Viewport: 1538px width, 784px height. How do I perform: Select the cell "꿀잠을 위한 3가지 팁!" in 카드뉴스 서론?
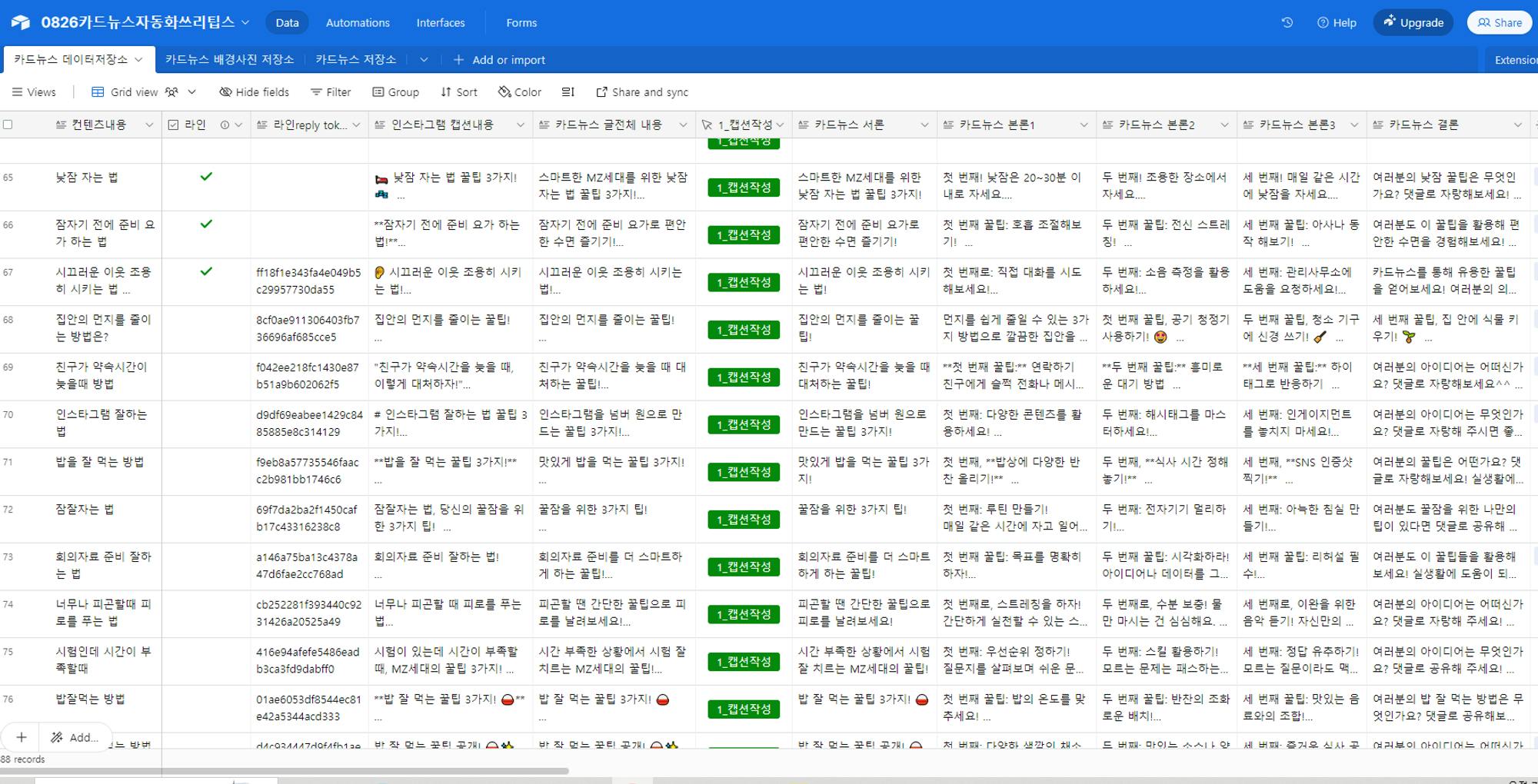click(864, 519)
